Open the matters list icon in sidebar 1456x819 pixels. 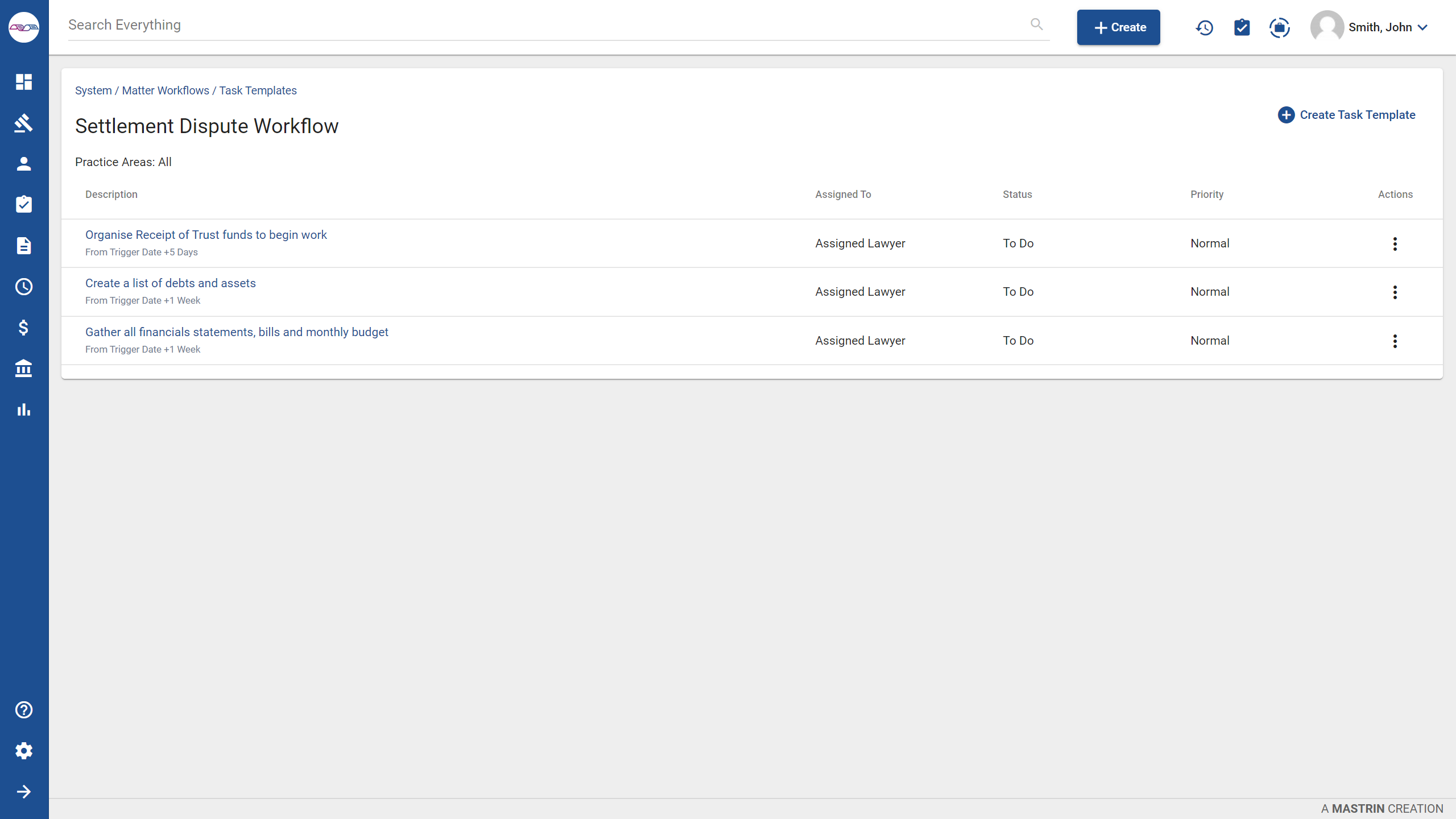pos(24,123)
